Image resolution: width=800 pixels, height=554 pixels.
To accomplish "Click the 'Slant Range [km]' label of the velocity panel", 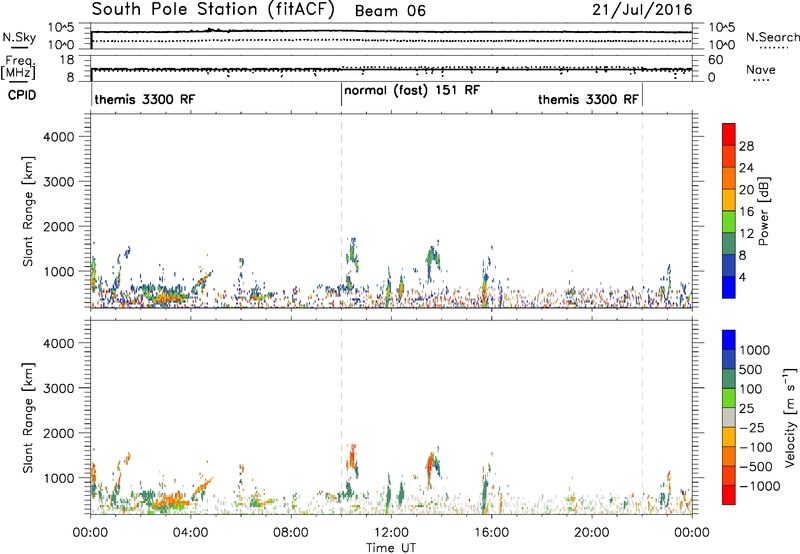I will [29, 417].
